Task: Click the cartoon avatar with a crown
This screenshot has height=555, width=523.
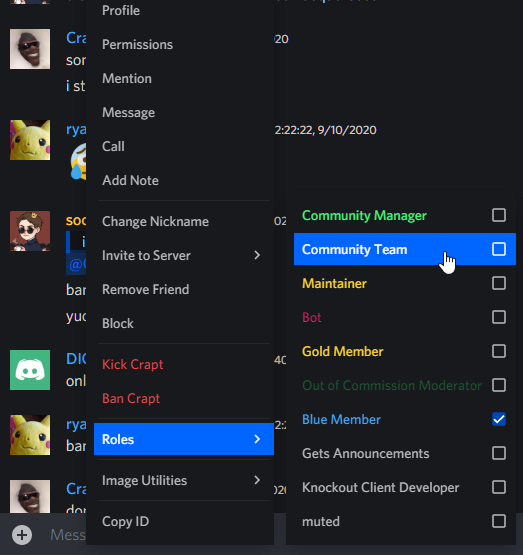Action: [x=30, y=231]
